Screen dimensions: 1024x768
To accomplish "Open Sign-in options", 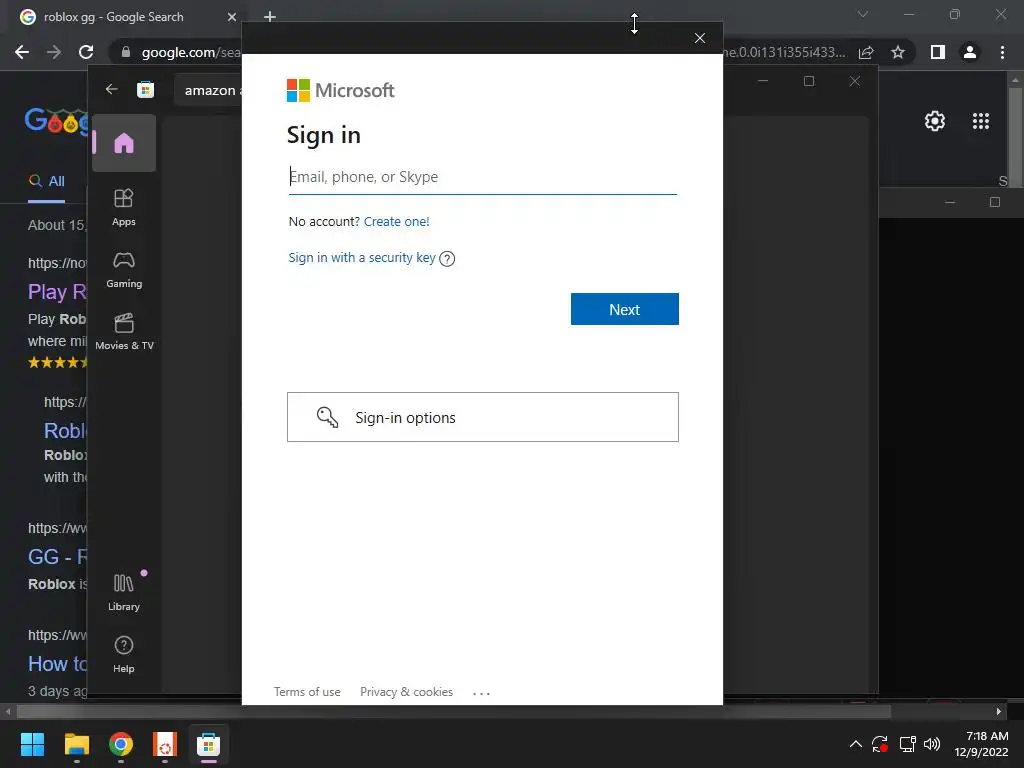I will coord(483,417).
